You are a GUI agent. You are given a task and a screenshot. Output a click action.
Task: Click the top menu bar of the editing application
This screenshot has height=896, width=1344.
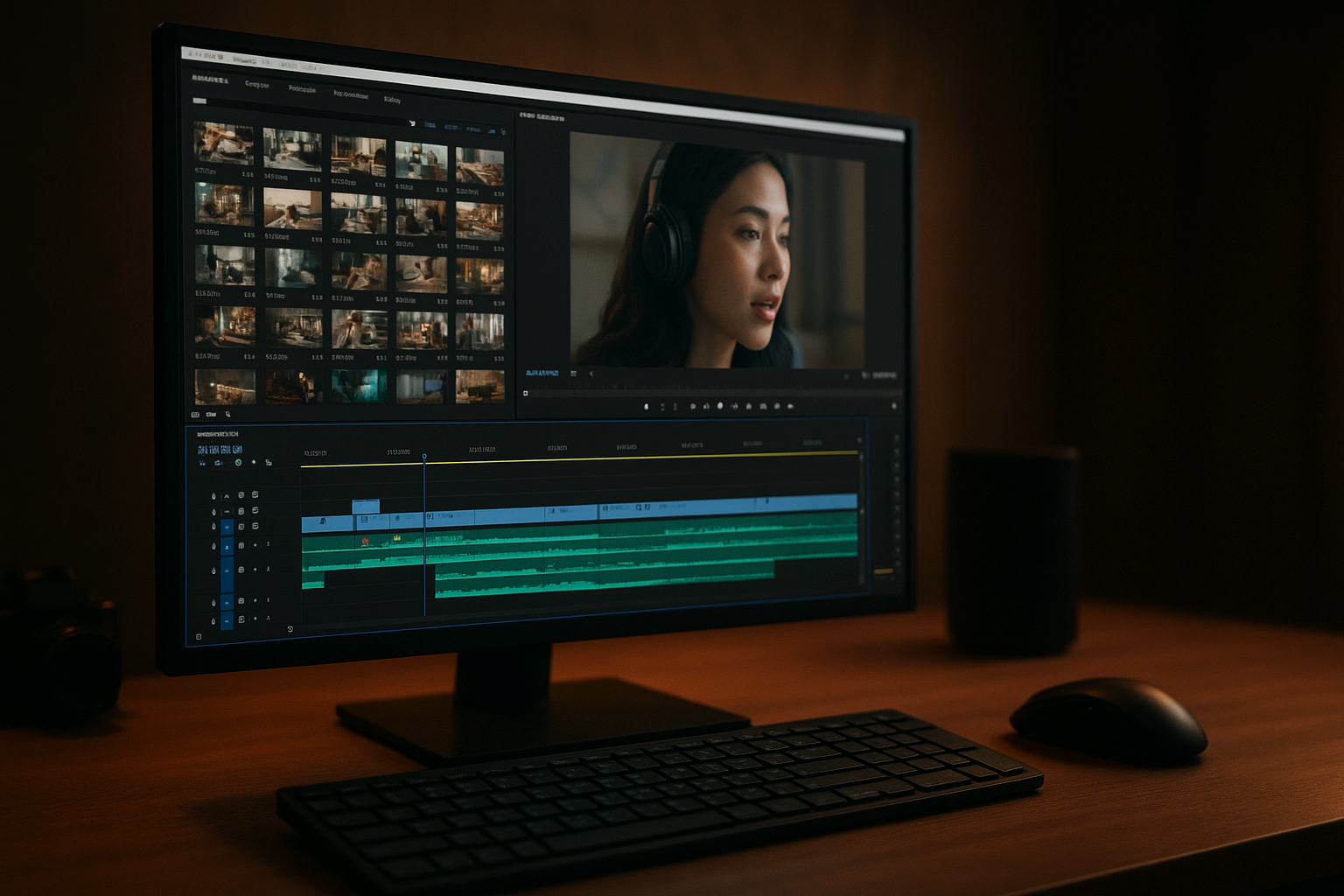click(x=542, y=93)
